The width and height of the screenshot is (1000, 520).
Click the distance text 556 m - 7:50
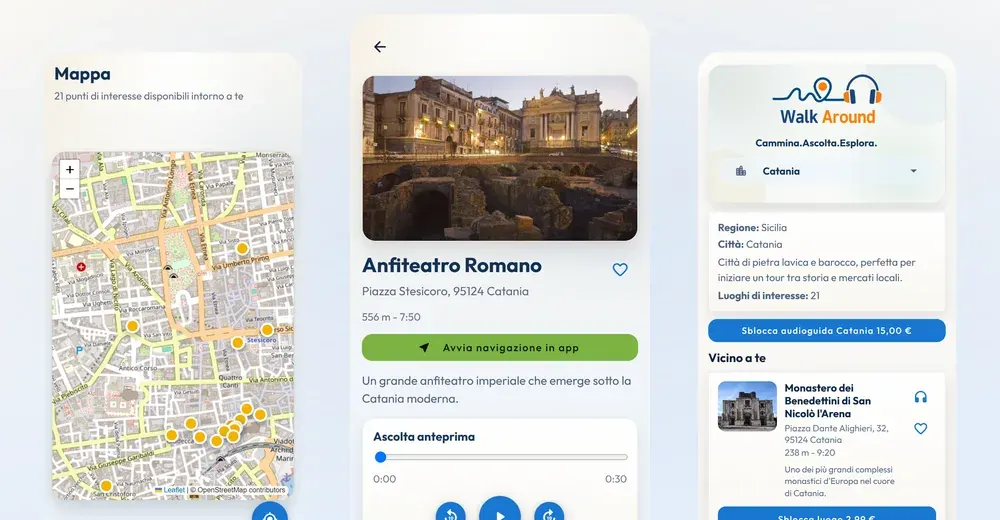391,317
